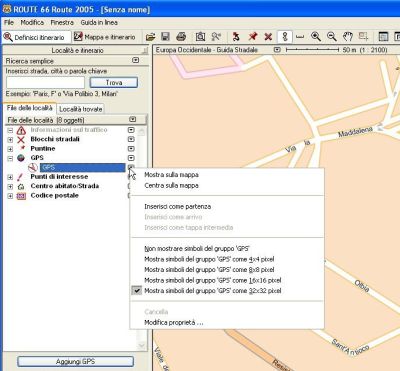Switch to the Località trovate tab
Screen dimensions: 400x371
81,109
